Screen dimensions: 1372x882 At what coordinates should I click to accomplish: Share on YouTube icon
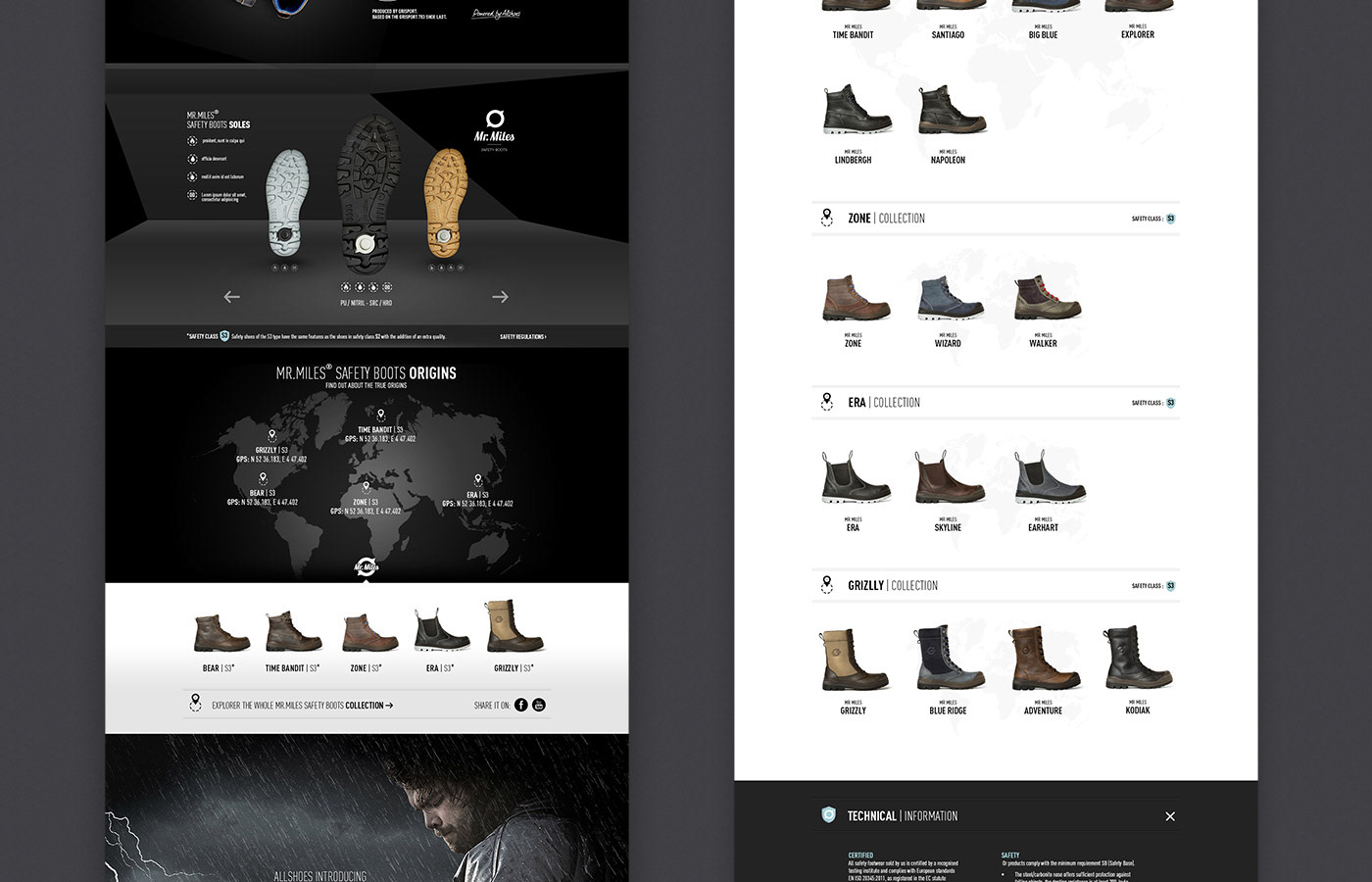click(539, 705)
